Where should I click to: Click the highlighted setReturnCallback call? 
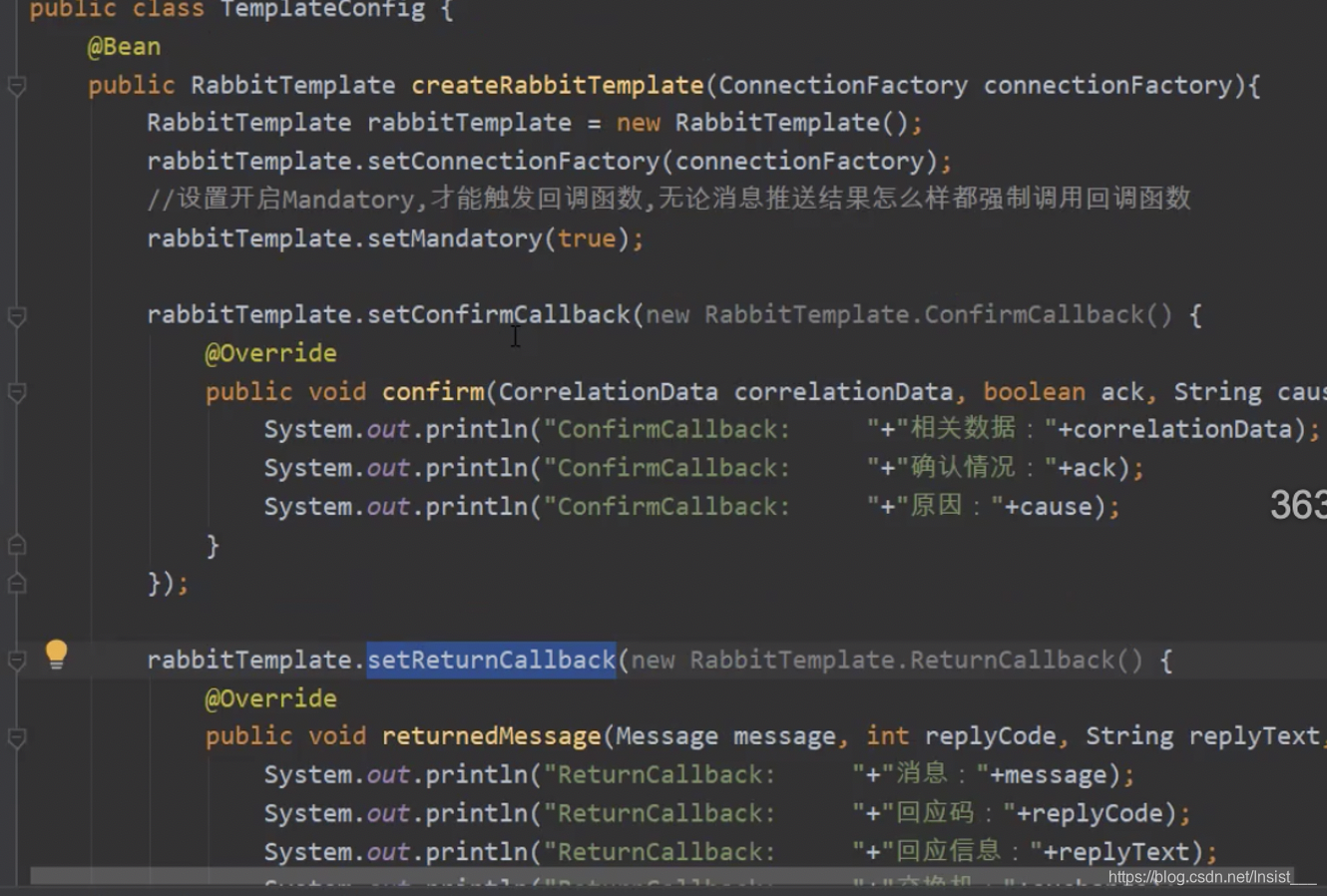pyautogui.click(x=492, y=660)
